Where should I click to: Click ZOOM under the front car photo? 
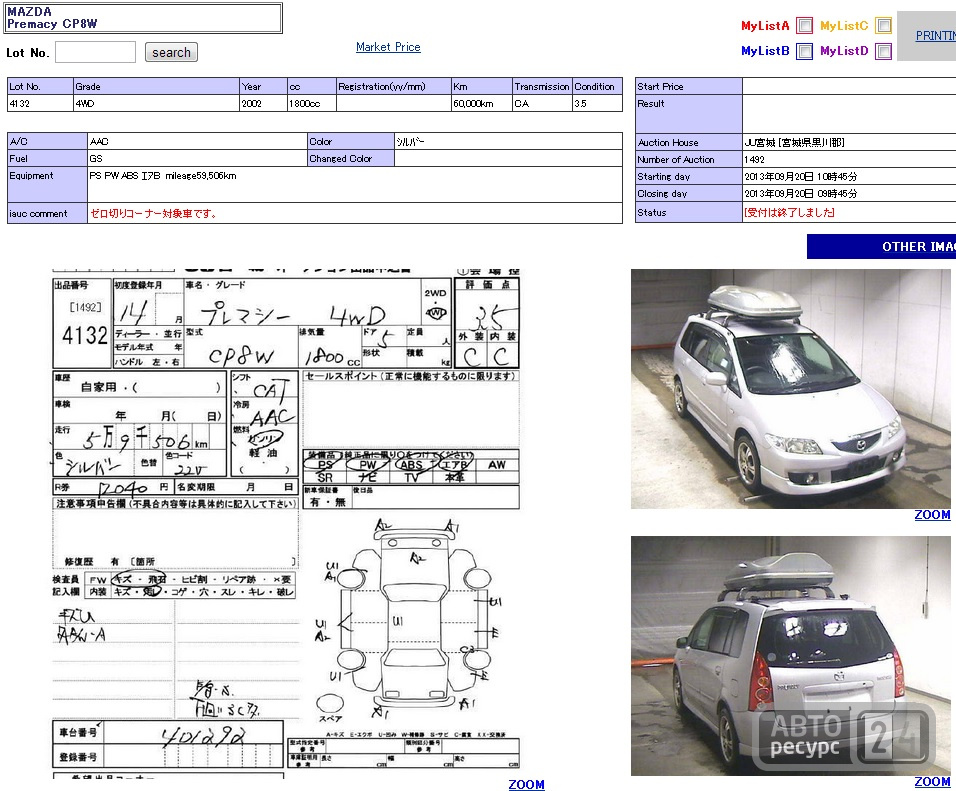coord(932,515)
